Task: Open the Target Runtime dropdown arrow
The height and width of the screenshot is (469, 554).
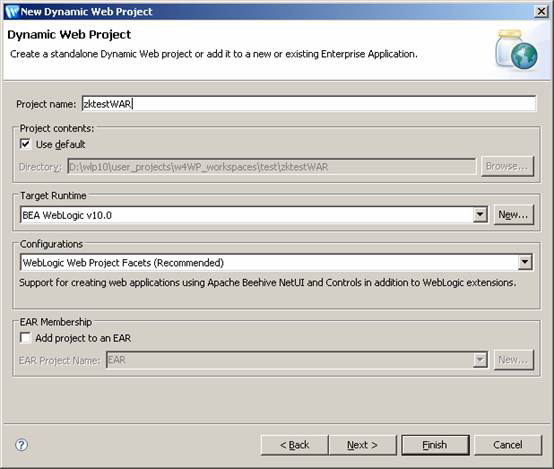Action: pyautogui.click(x=480, y=215)
